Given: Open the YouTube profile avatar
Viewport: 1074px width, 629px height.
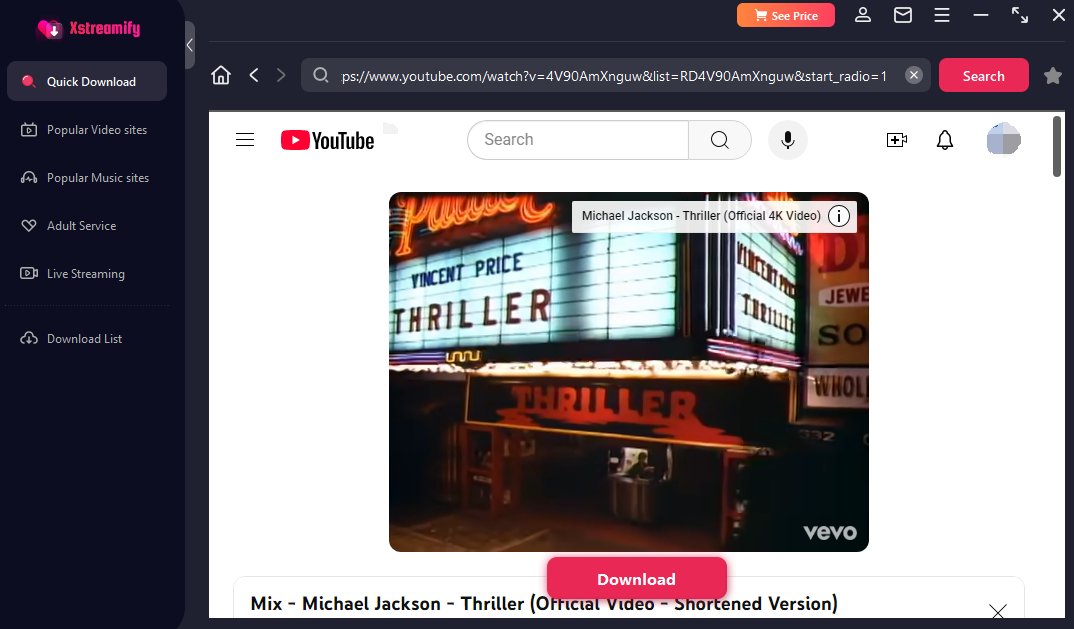Looking at the screenshot, I should click(1003, 140).
